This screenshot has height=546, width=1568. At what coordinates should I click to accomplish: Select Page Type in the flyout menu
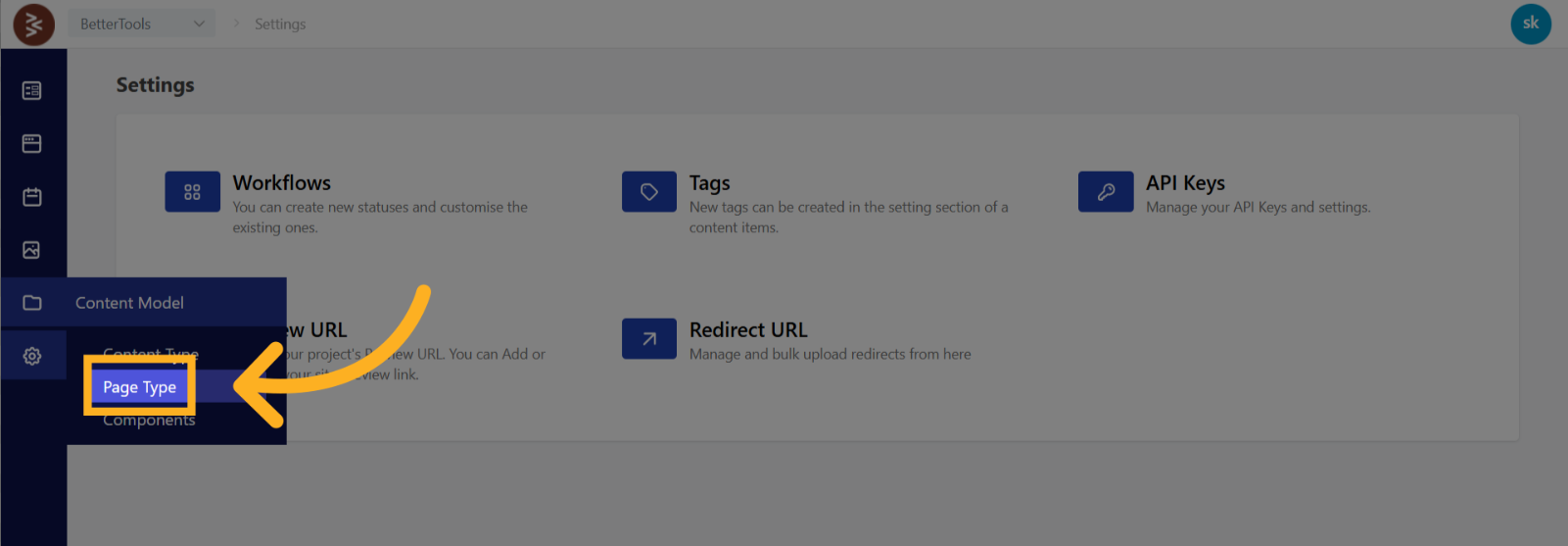(x=140, y=387)
